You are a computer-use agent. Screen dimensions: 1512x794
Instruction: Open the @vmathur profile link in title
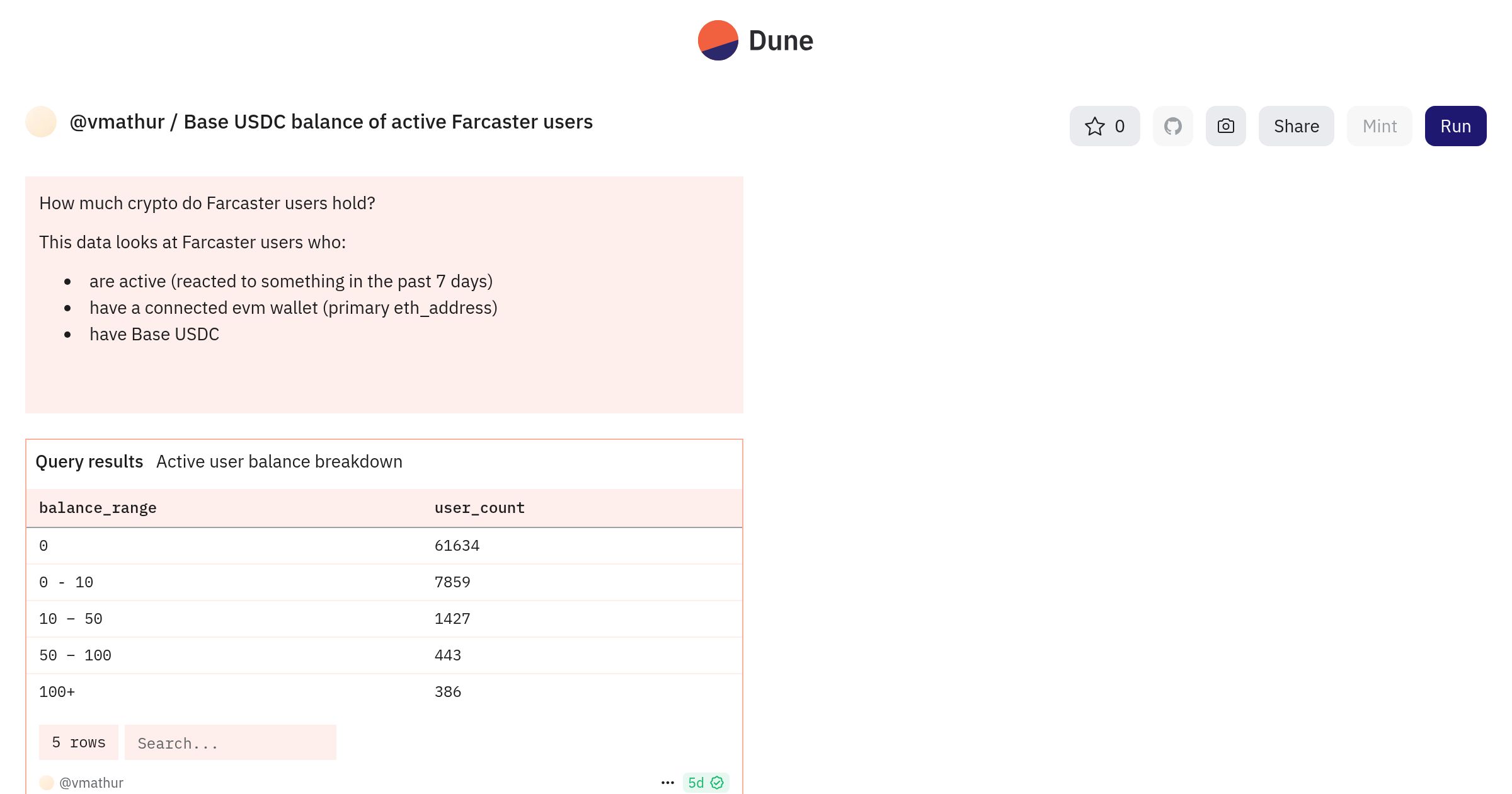[x=117, y=122]
